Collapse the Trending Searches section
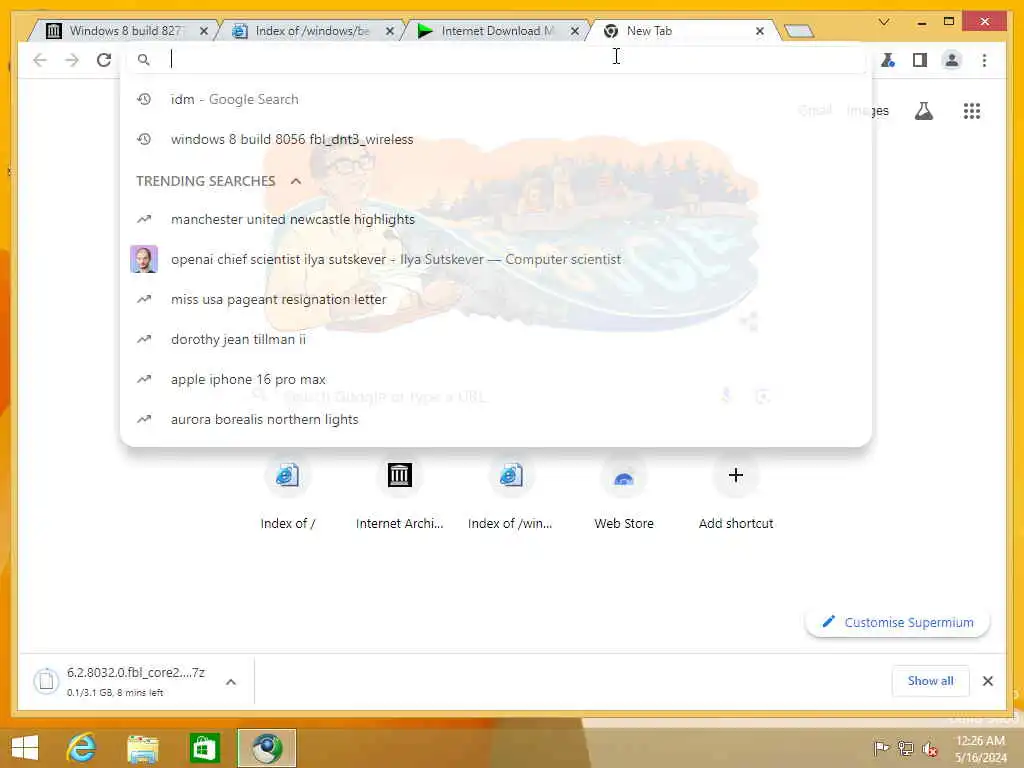 [x=295, y=182]
